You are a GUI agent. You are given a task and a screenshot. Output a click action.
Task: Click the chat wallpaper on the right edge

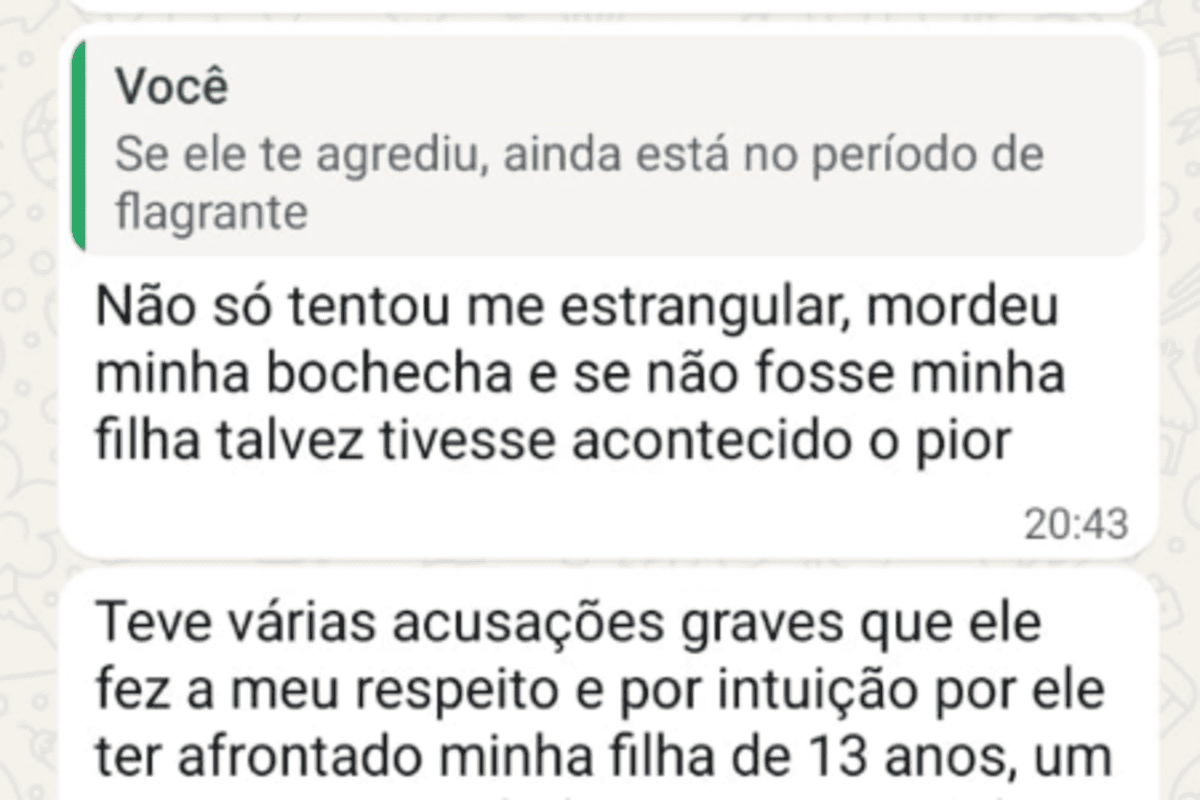[1180, 400]
